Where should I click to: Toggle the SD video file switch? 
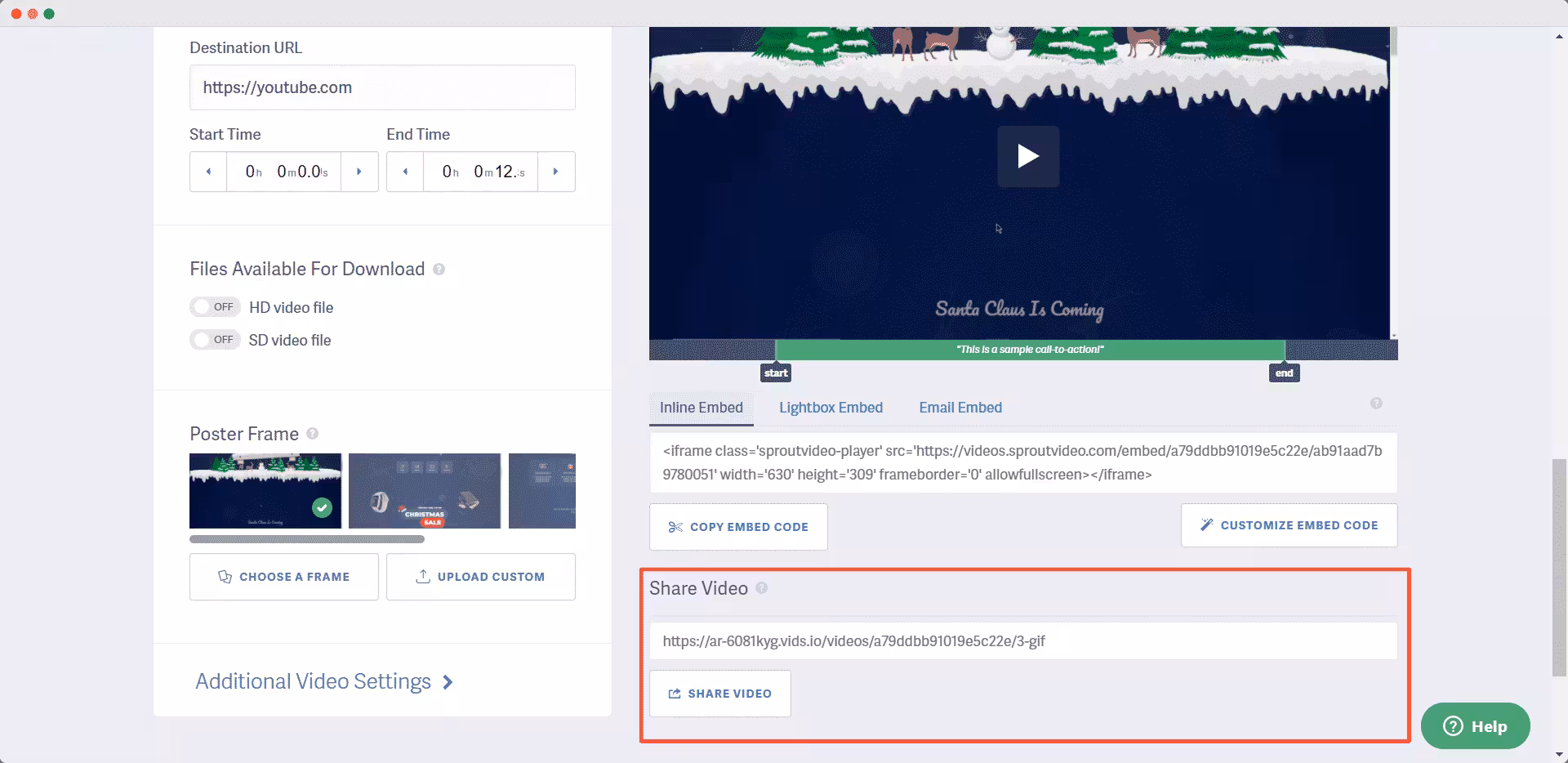215,340
